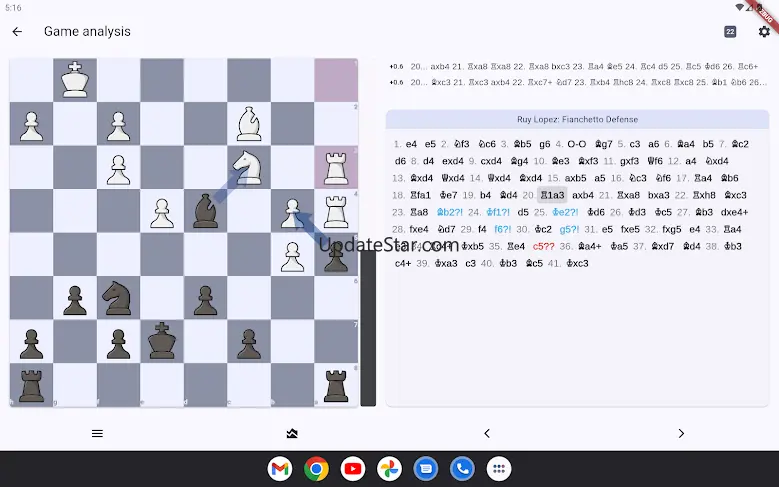Select the black bishop on d4
The width and height of the screenshot is (779, 487).
coord(205,211)
